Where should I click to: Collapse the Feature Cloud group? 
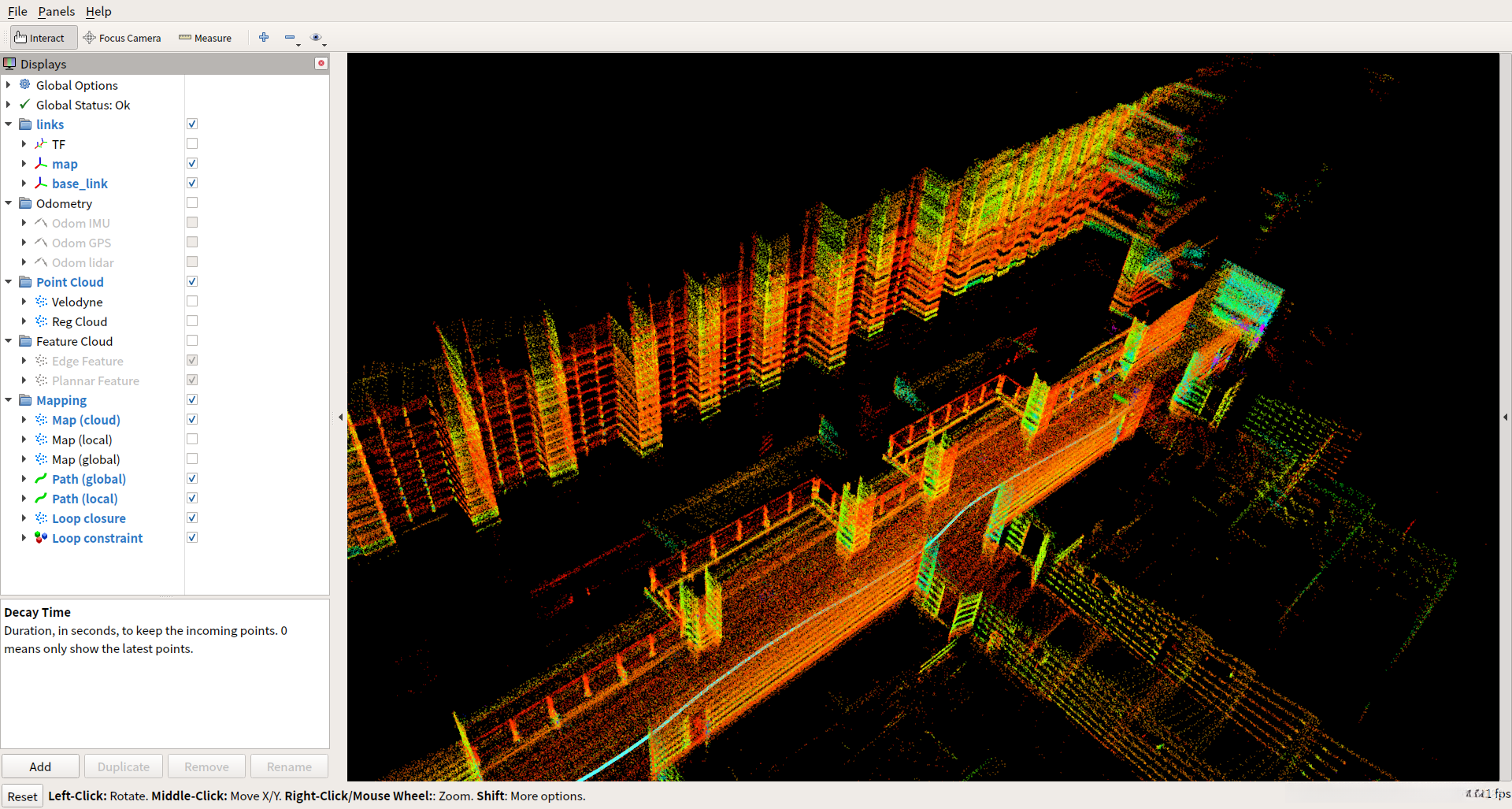pos(8,340)
